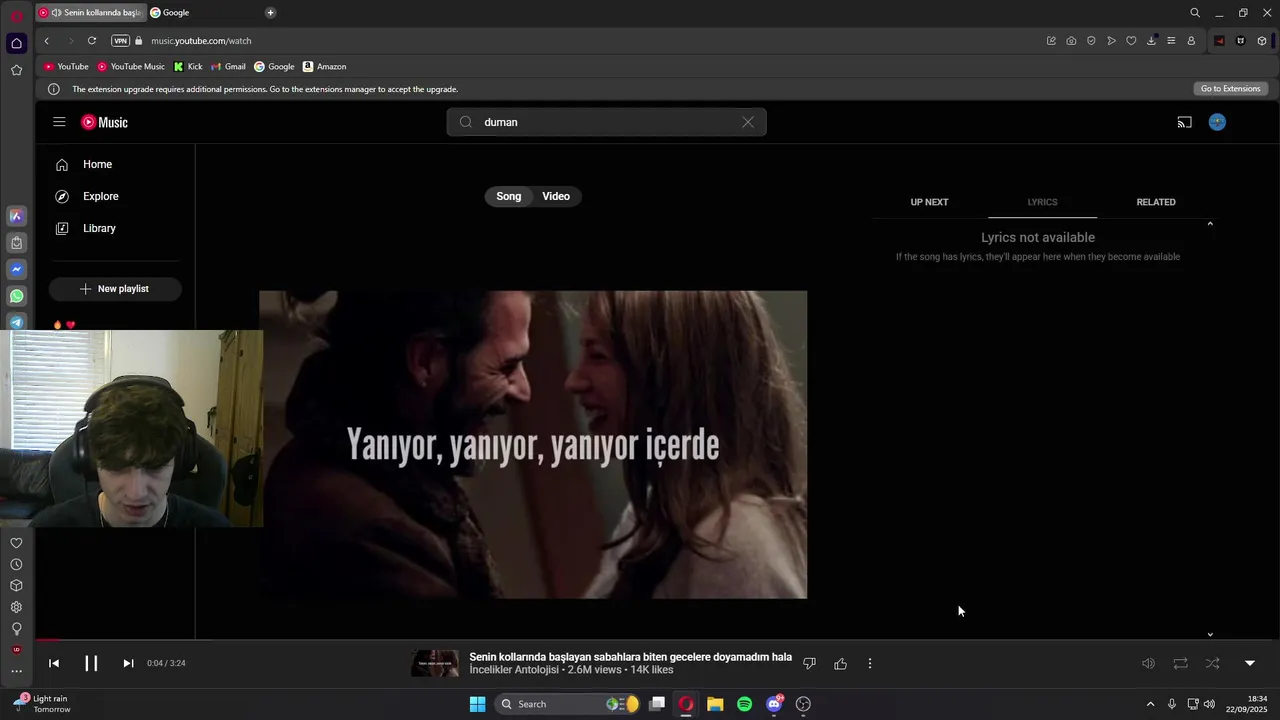The height and width of the screenshot is (720, 1280).
Task: Skip to next track
Action: pos(128,663)
